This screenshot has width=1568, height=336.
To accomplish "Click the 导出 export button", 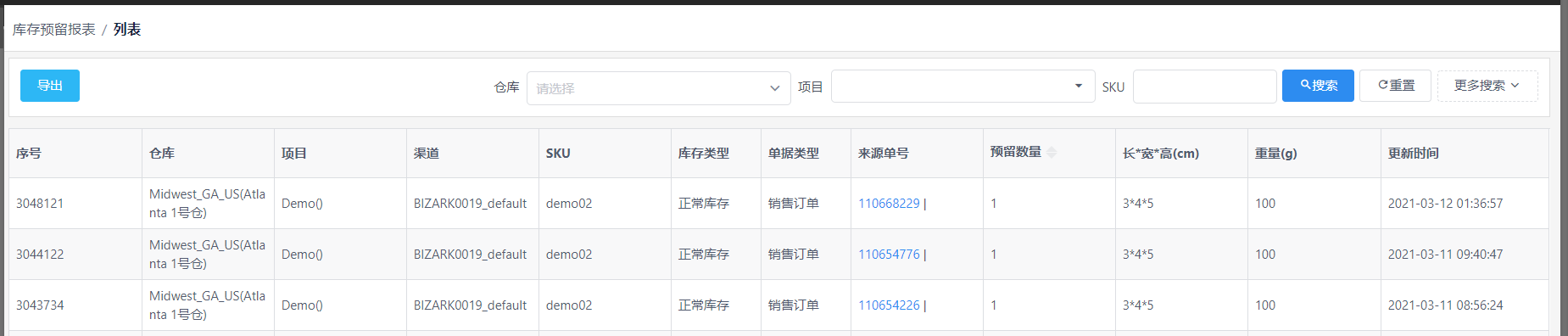I will pos(50,86).
